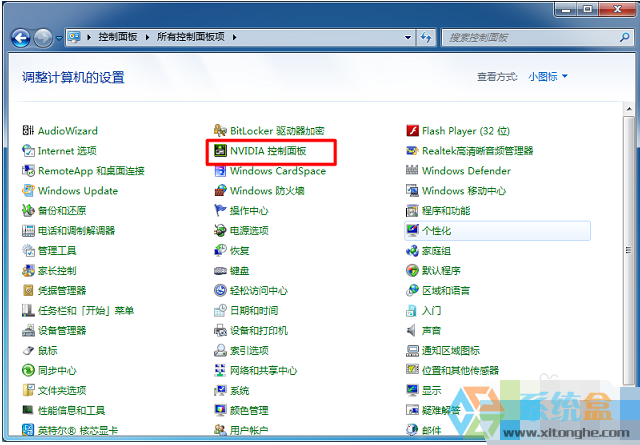Open the Realtek高清晰音频管理器 icon
The image size is (640, 445).
(x=412, y=151)
